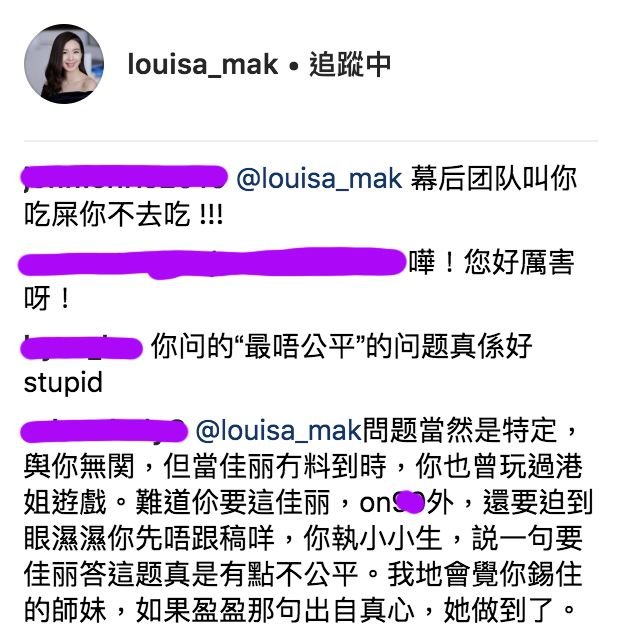Open the louisa_mak username in the header

pos(203,65)
